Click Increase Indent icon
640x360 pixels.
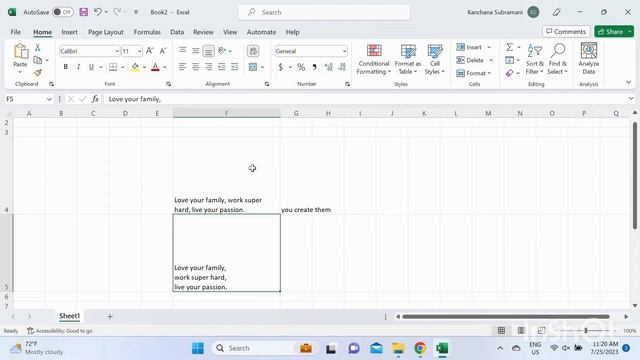point(235,67)
